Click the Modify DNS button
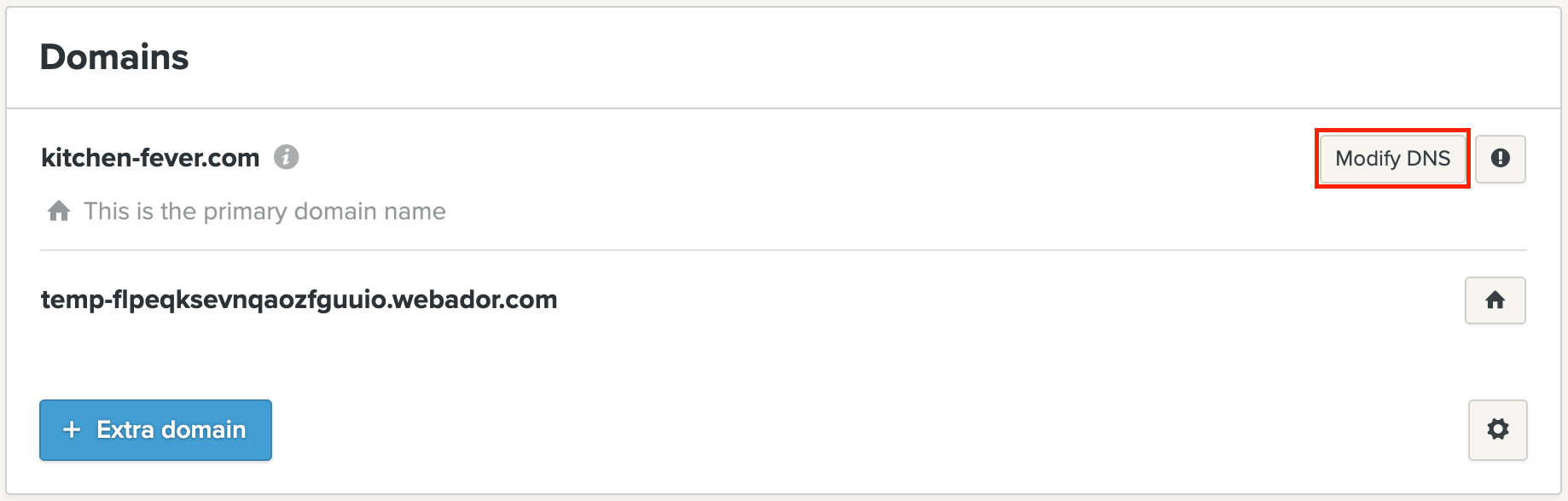The image size is (1568, 501). [1392, 159]
